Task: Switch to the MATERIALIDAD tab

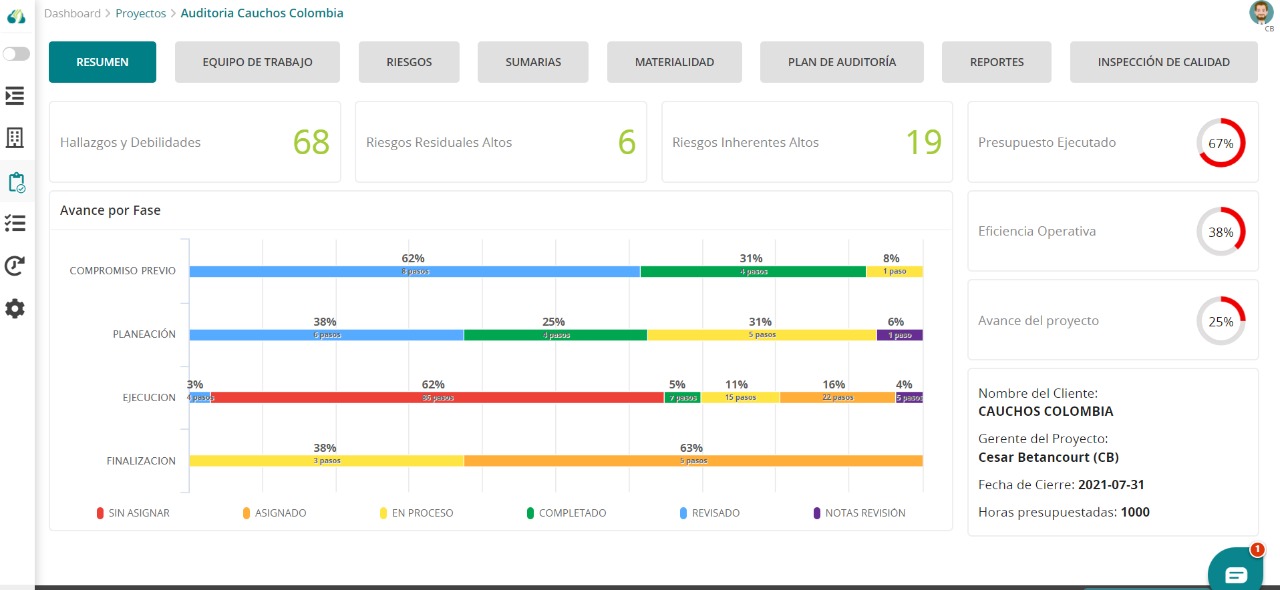Action: click(674, 61)
